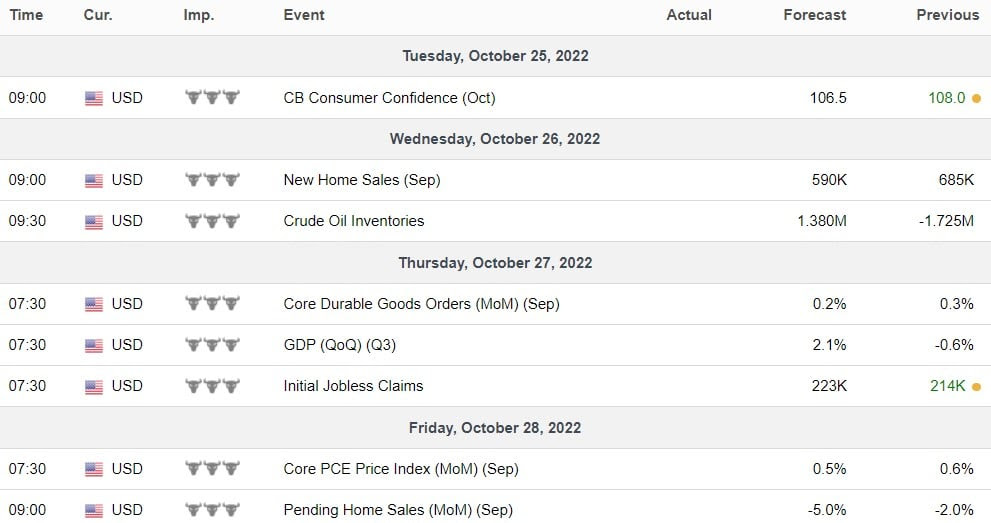Select the Thursday, October 27, 2022 date row
Screen dimensions: 991x523
click(496, 263)
